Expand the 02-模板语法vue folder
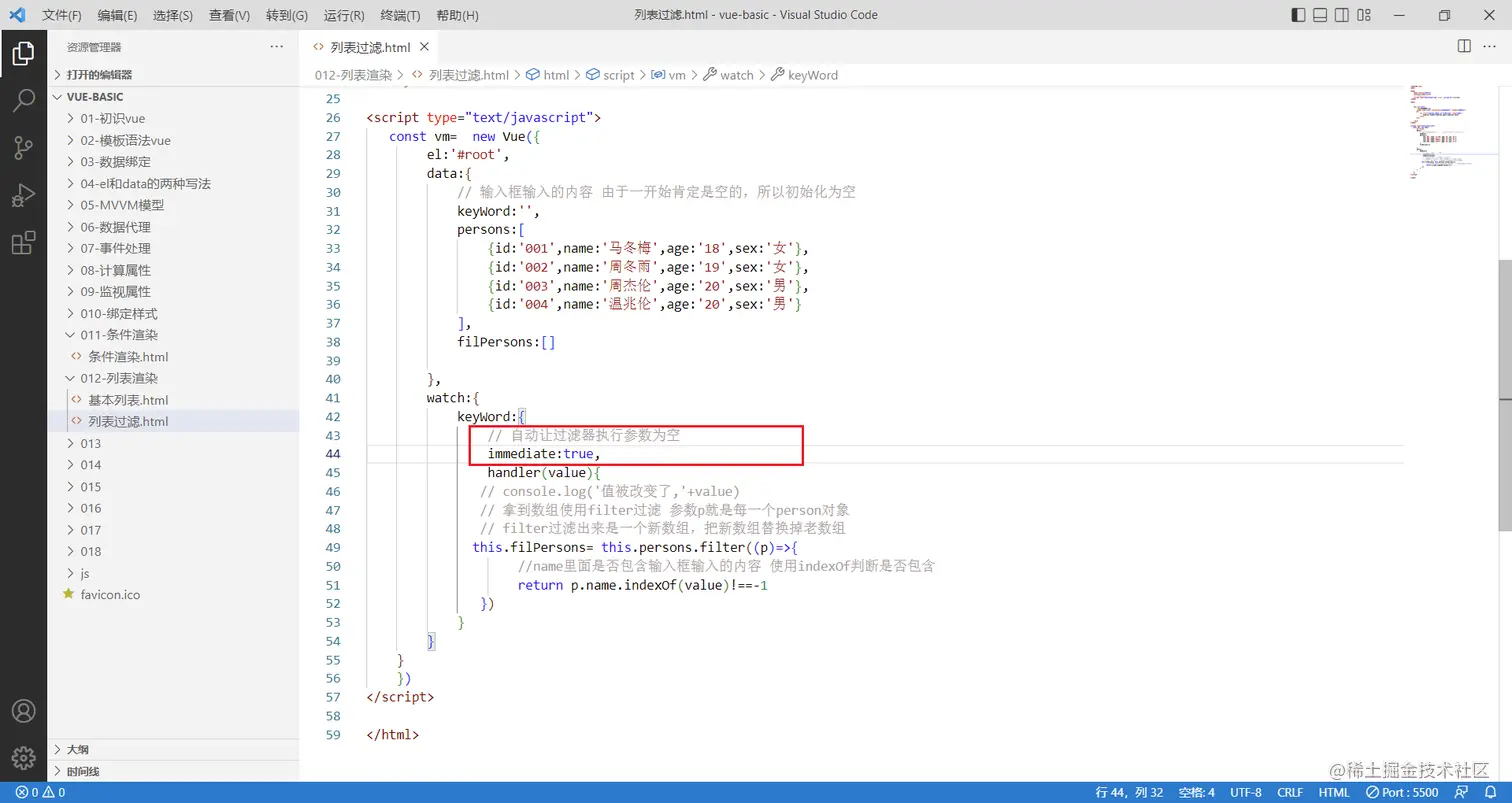 click(x=173, y=140)
